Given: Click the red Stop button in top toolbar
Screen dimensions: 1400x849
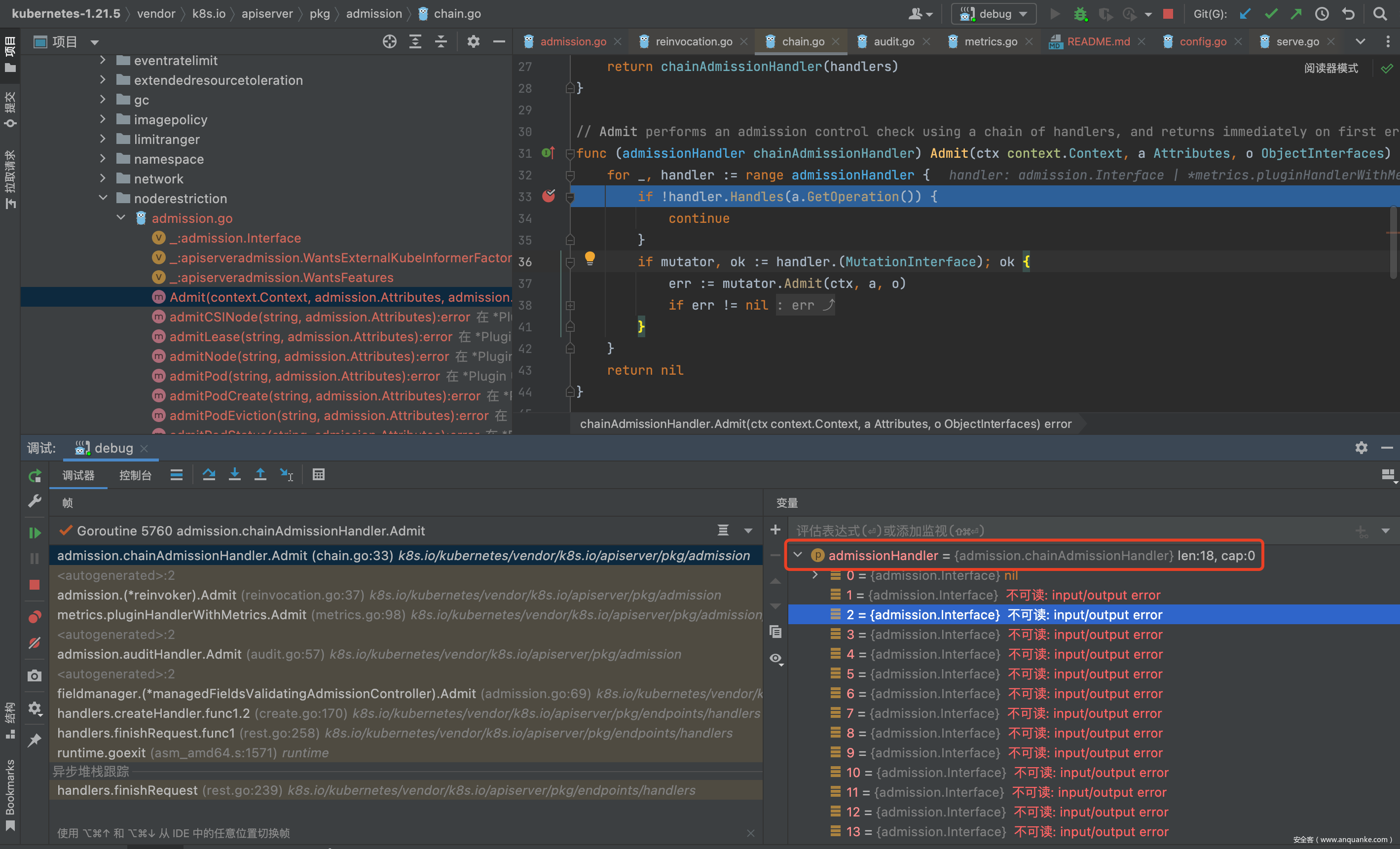Looking at the screenshot, I should 1168,14.
